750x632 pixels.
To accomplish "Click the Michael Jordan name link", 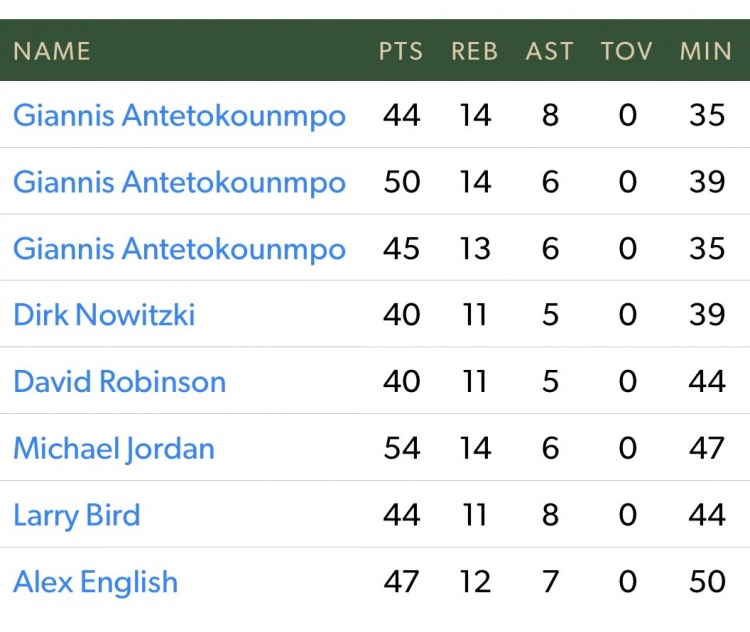I will click(114, 448).
